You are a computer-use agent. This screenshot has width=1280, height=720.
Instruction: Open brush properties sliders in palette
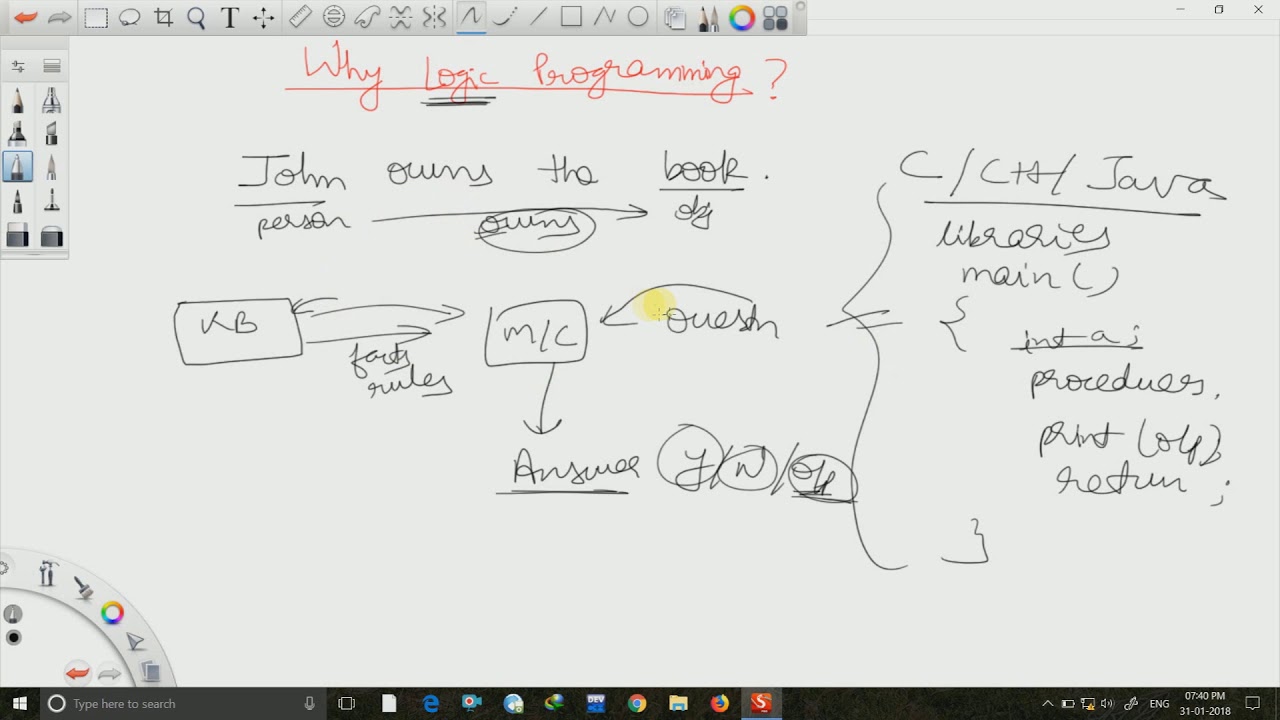[x=18, y=66]
